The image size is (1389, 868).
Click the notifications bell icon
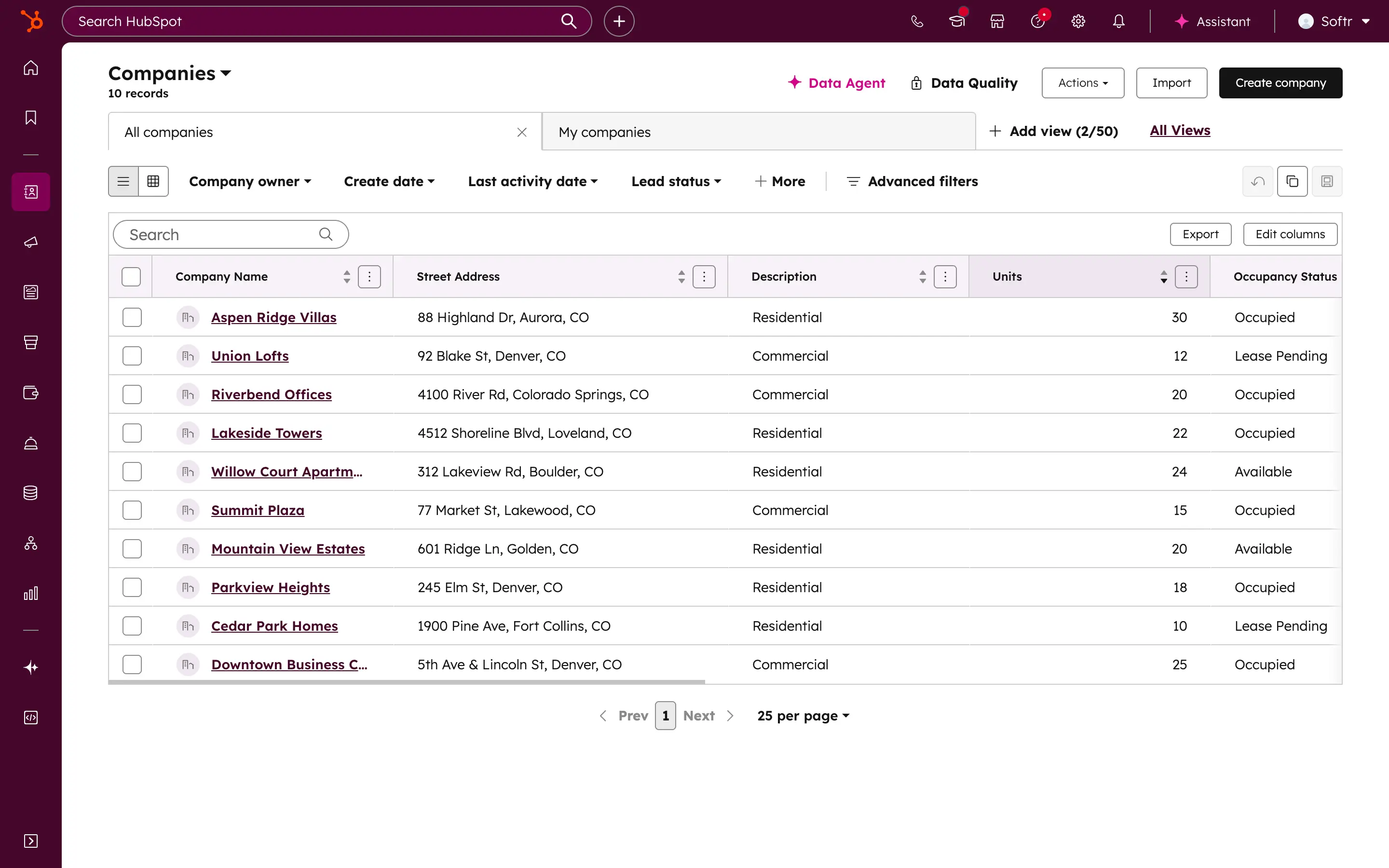pos(1118,21)
